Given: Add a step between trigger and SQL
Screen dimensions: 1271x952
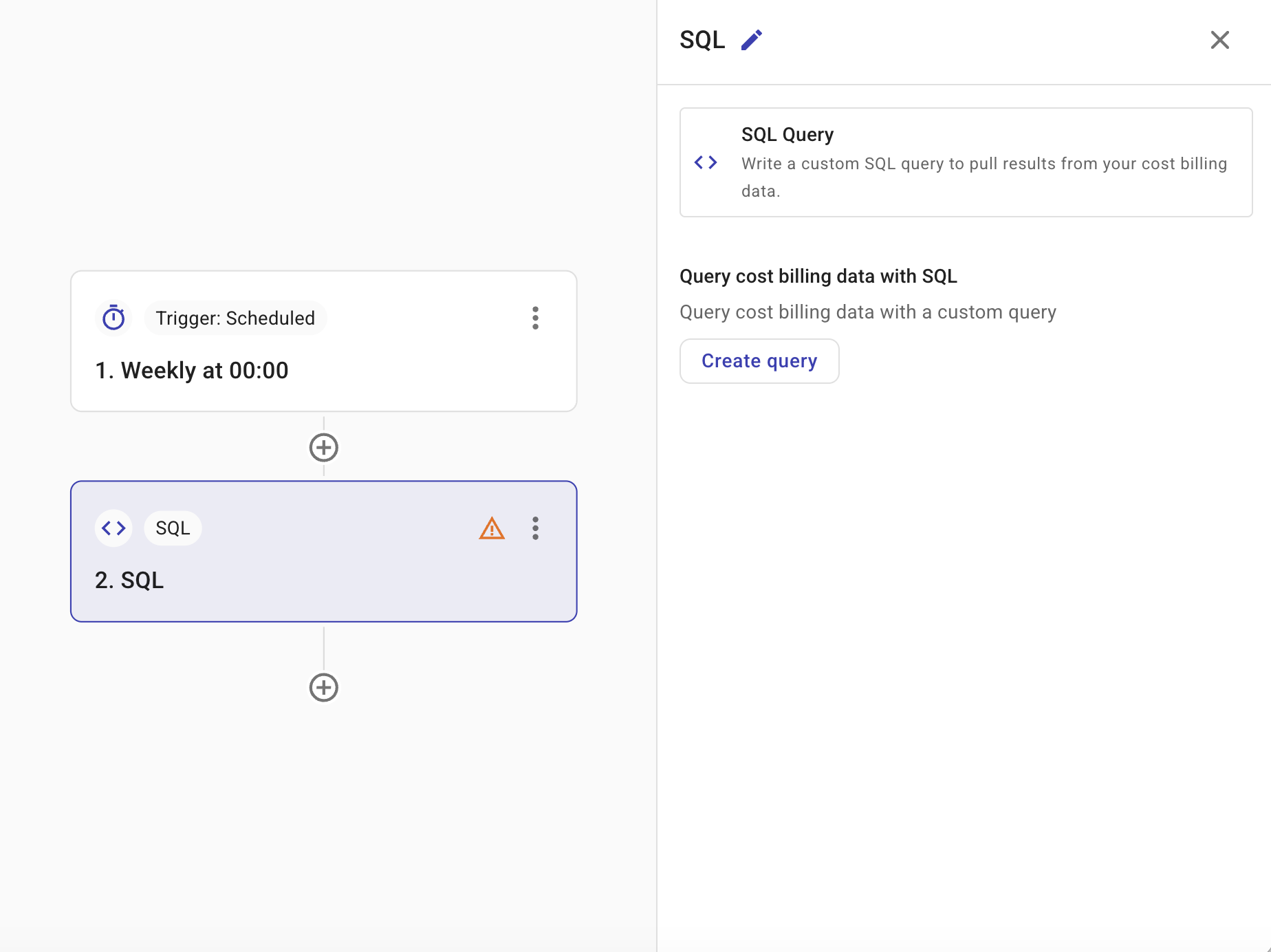Looking at the screenshot, I should pyautogui.click(x=323, y=448).
